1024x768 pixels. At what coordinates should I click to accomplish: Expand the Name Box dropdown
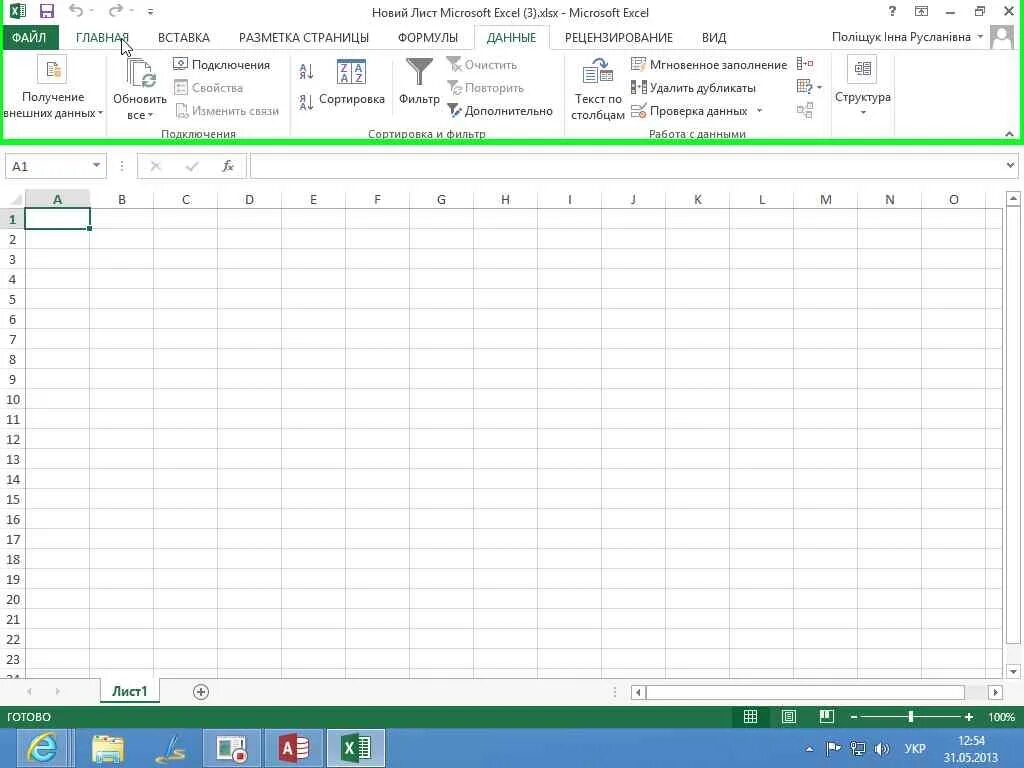coord(97,166)
